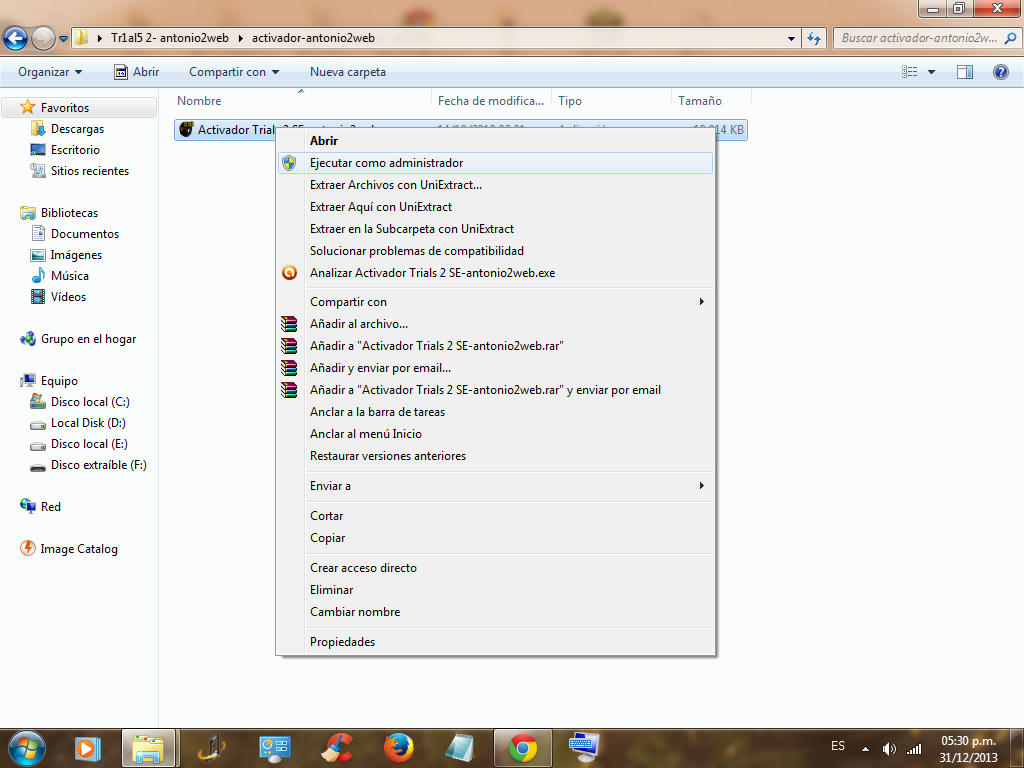The height and width of the screenshot is (768, 1024).
Task: Click the Nueva carpeta button
Action: pyautogui.click(x=347, y=72)
